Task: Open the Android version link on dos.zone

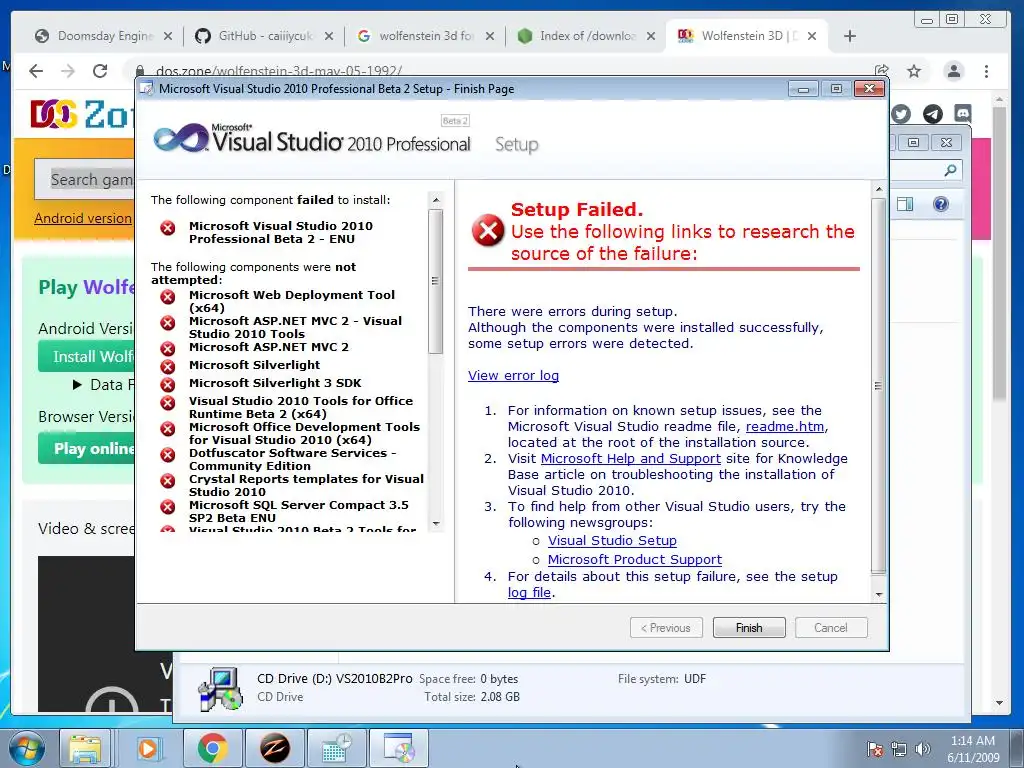Action: point(83,218)
